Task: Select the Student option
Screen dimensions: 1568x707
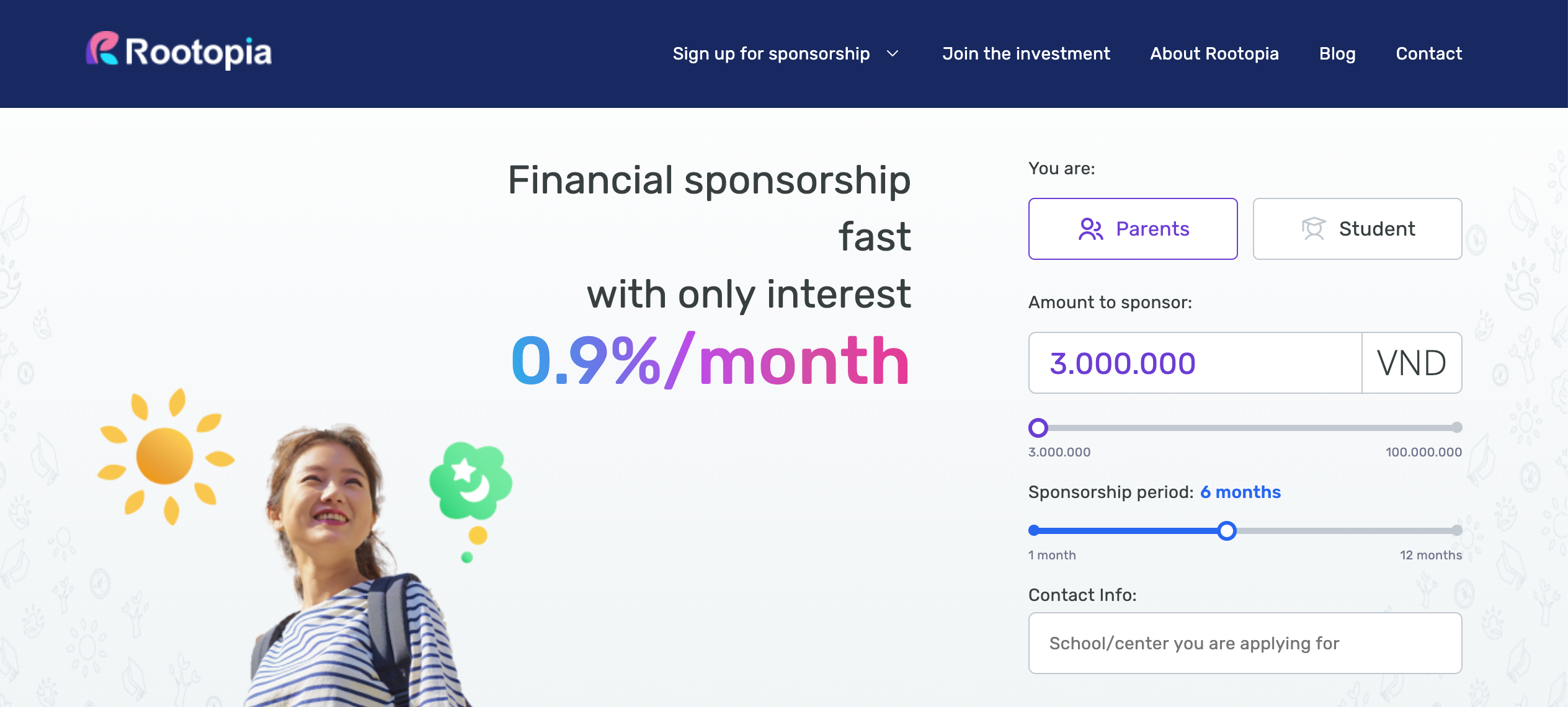Action: (x=1357, y=229)
